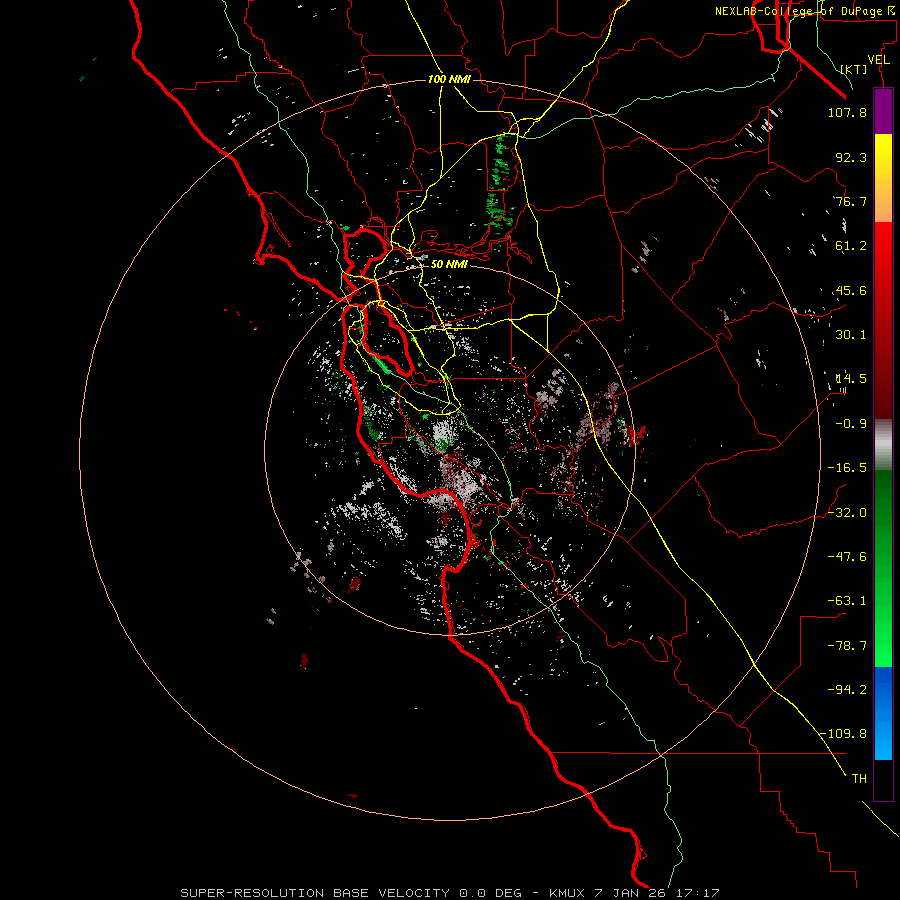This screenshot has height=900, width=900.
Task: Select the 92.3 velocity scale value
Action: tap(851, 157)
